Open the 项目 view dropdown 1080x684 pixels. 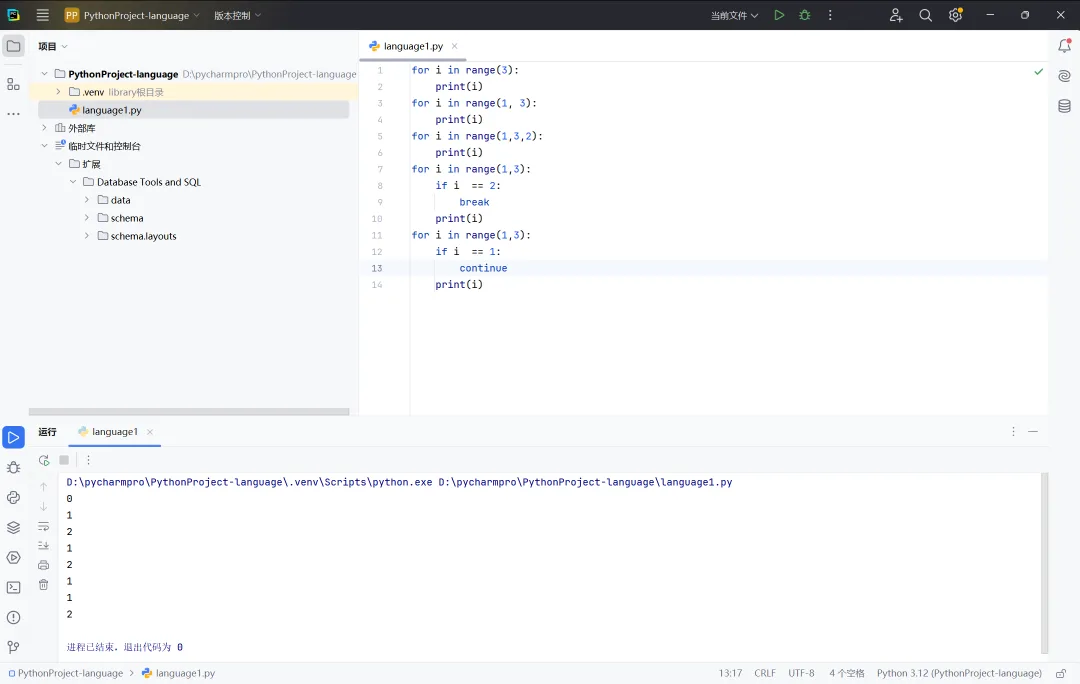coord(53,46)
